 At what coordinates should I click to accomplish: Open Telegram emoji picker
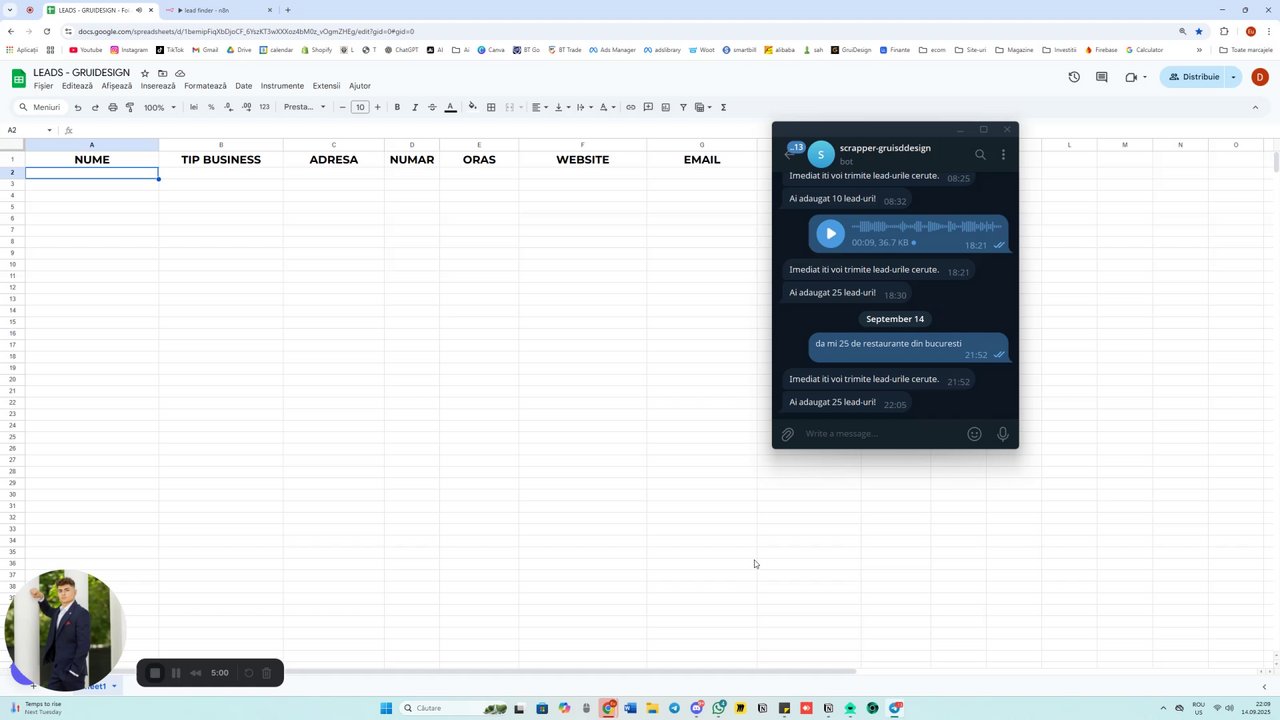(974, 434)
